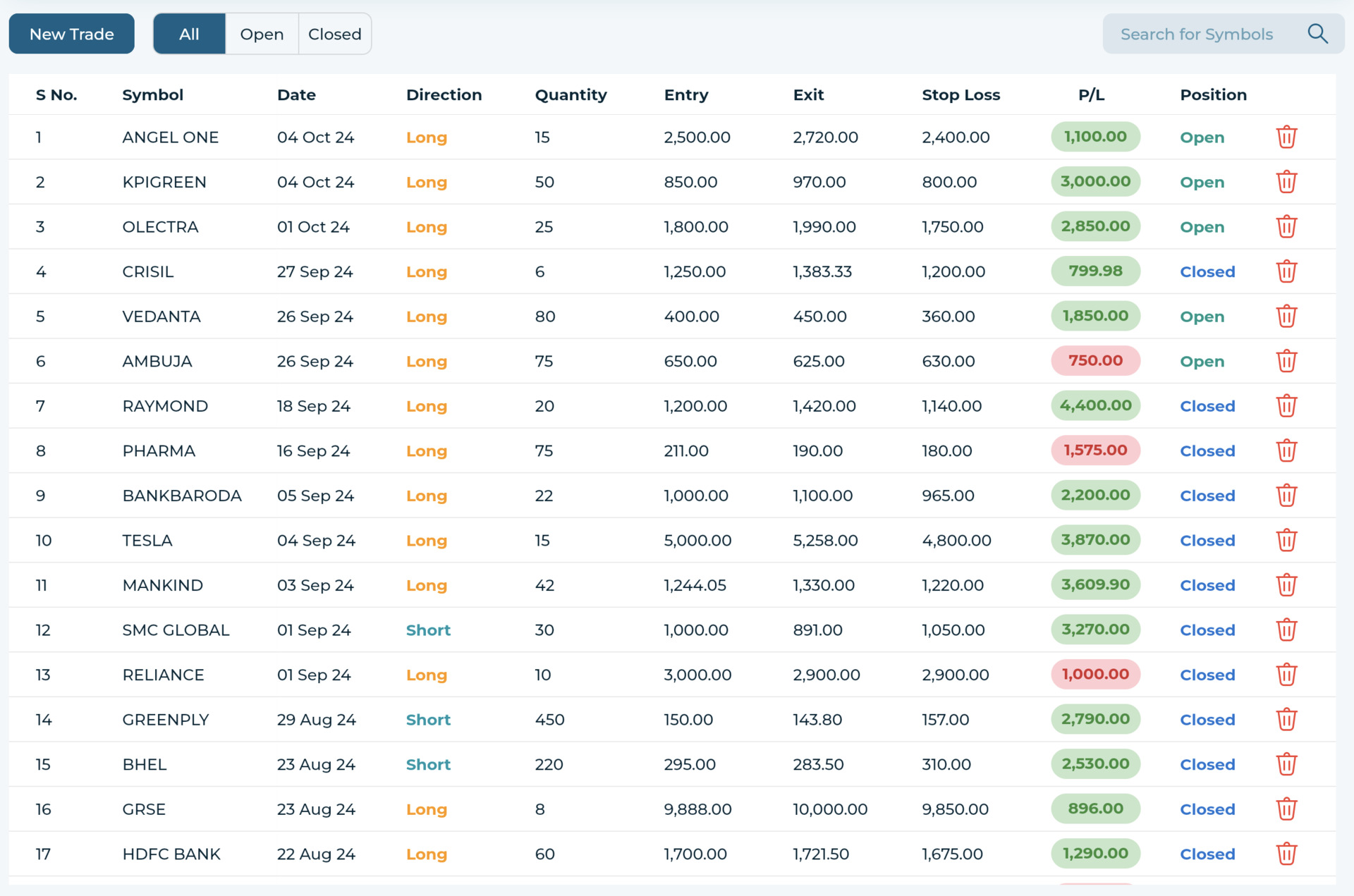Delete the VEDANTA trade
Viewport: 1354px width, 896px height.
tap(1286, 316)
